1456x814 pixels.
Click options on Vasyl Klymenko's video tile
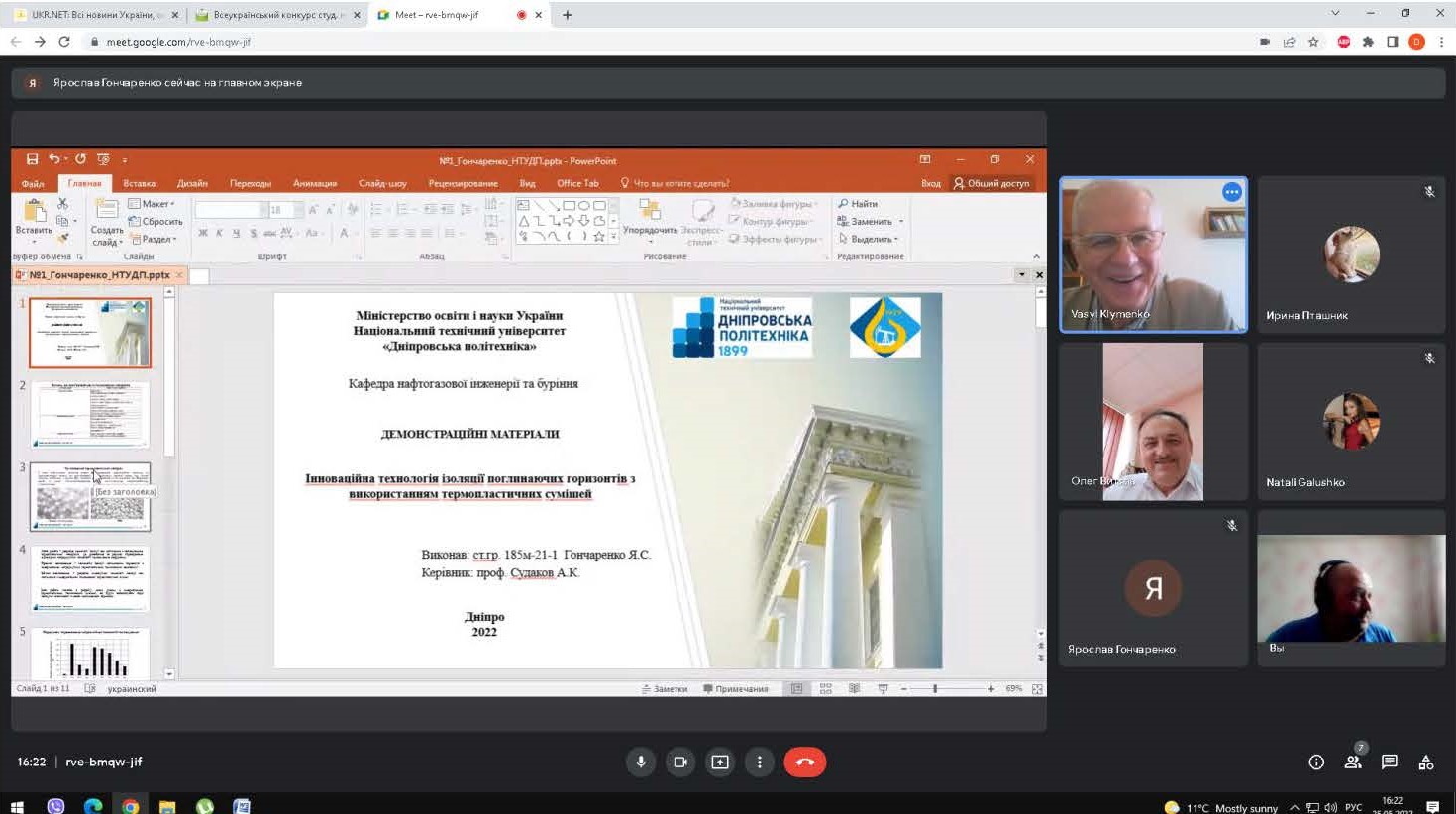coord(1231,192)
